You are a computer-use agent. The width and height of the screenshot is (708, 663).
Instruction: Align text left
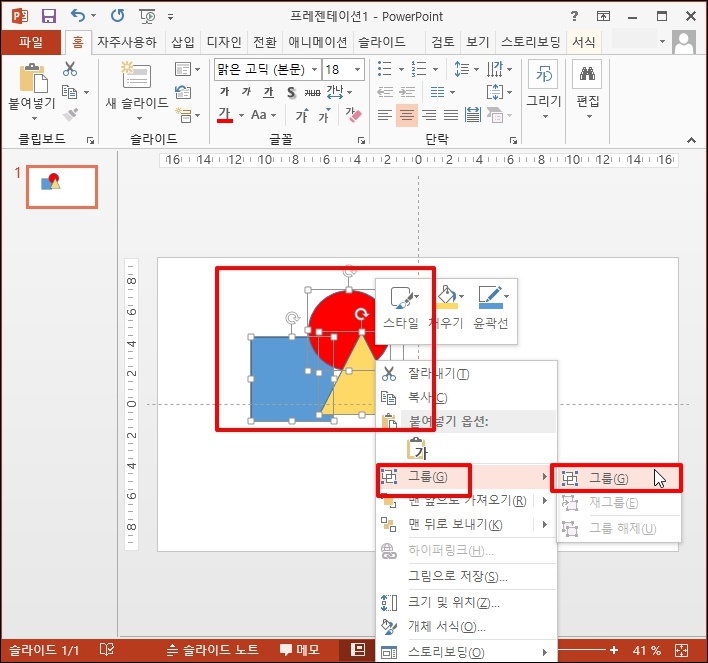coord(385,115)
